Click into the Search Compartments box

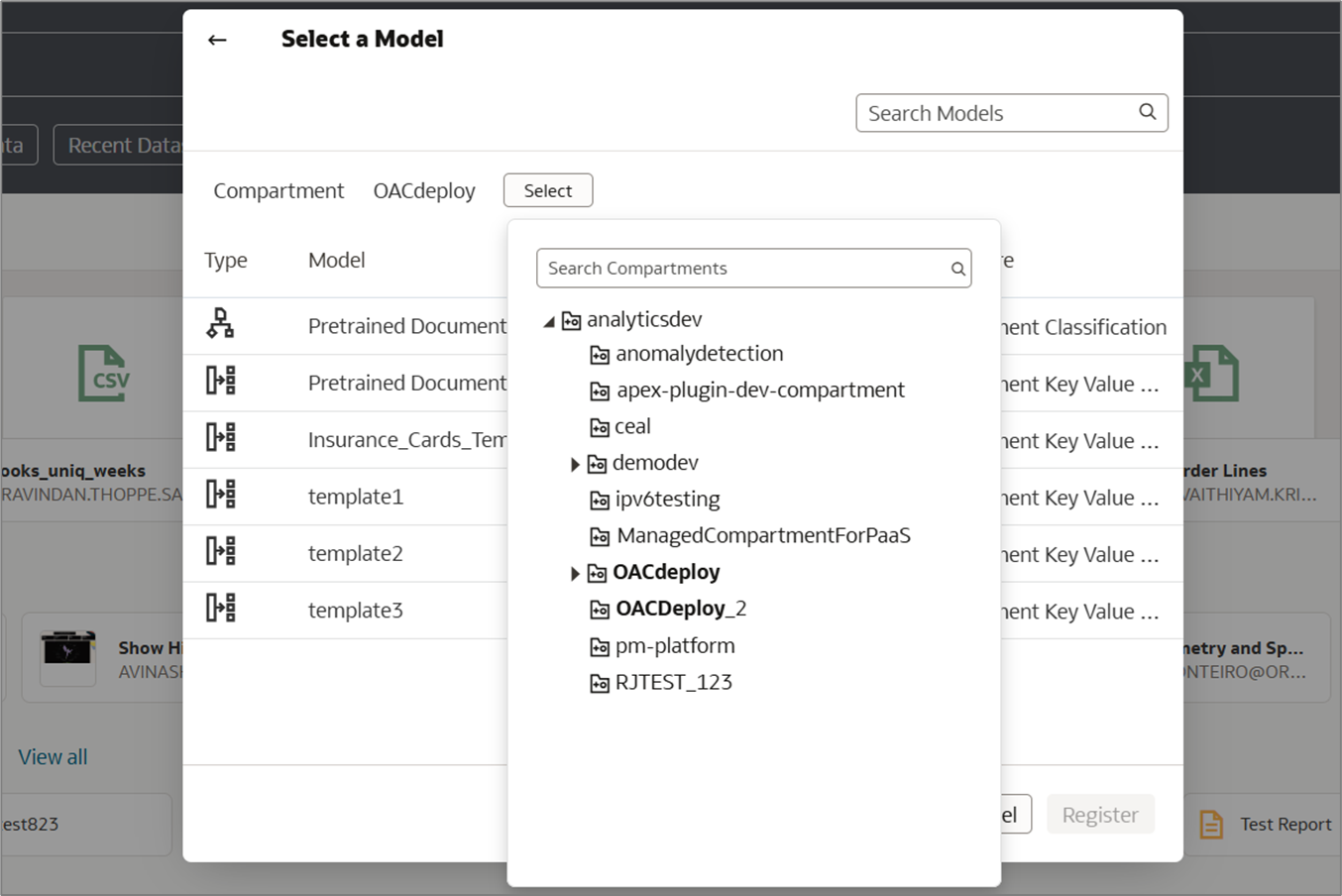coord(743,269)
